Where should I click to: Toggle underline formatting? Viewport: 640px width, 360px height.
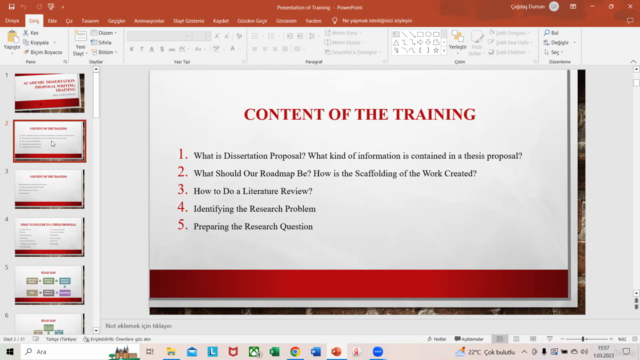coord(152,49)
